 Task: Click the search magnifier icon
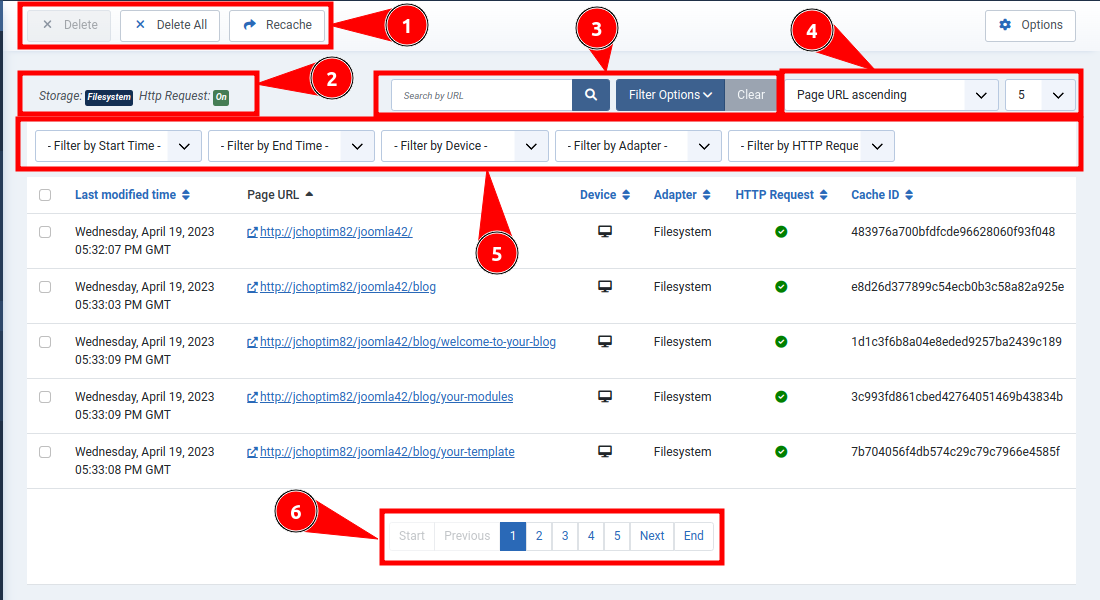pos(590,94)
